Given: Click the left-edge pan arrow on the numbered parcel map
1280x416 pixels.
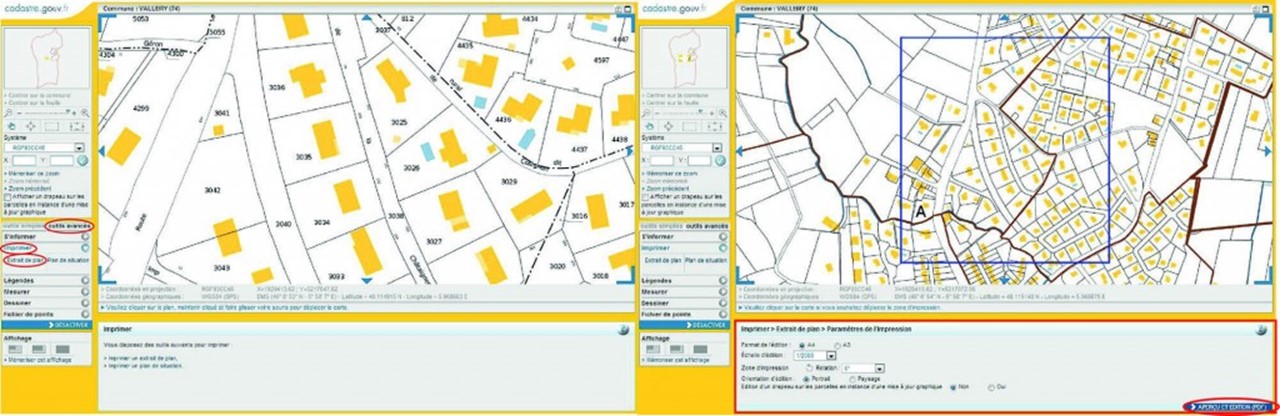Looking at the screenshot, I should coord(100,150).
